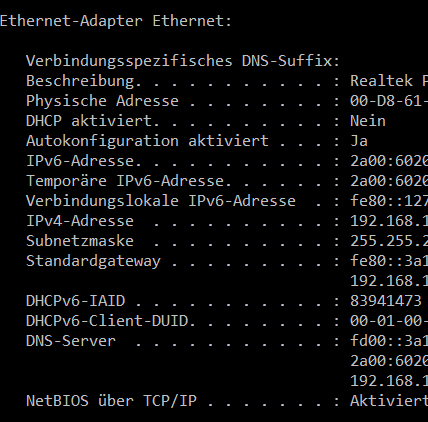Screen dimensions: 428x422
Task: Click the 'Verbindungslokale IPv6-Adresse' label
Action: coord(161,201)
